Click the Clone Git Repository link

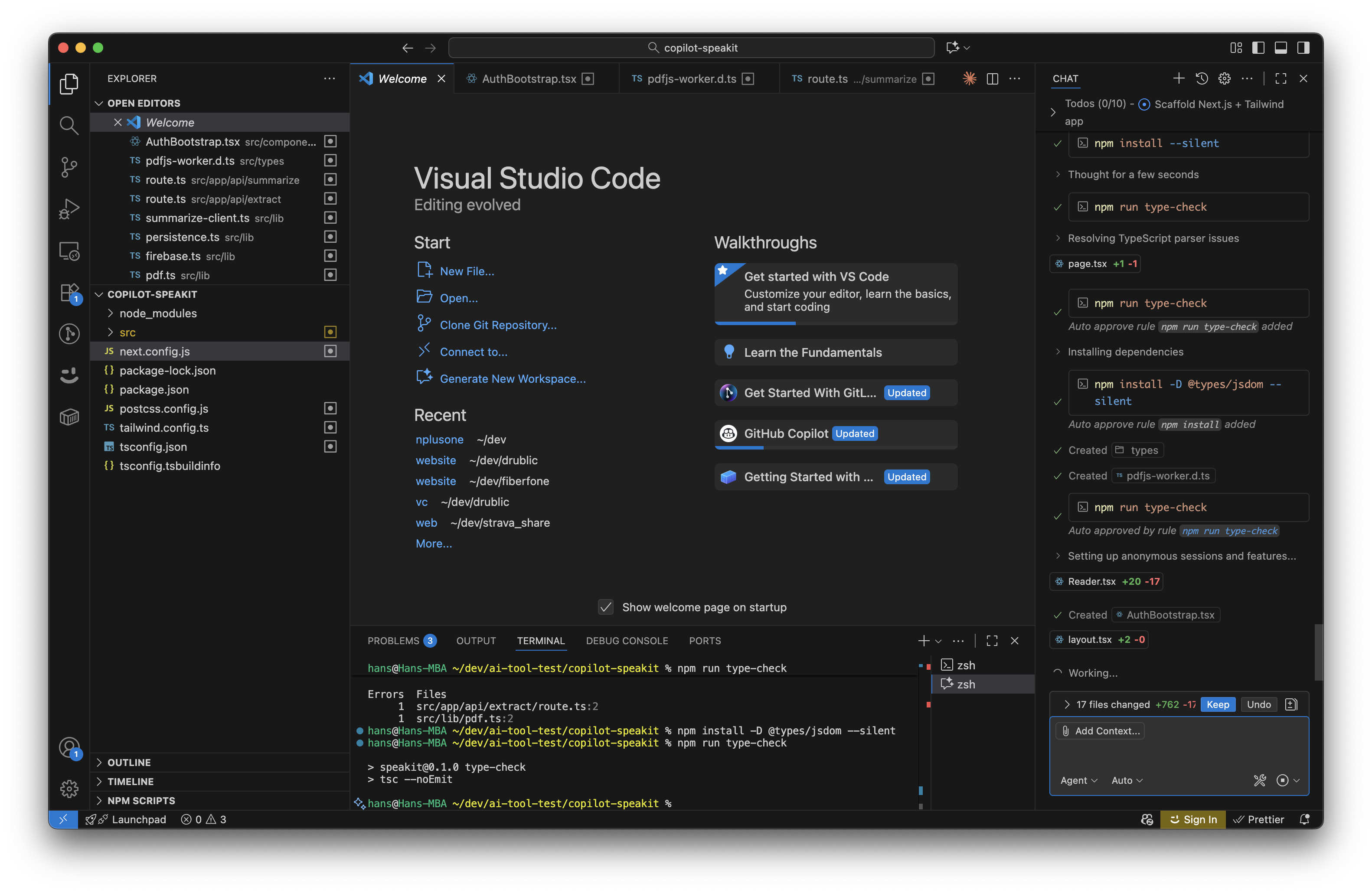pyautogui.click(x=498, y=325)
